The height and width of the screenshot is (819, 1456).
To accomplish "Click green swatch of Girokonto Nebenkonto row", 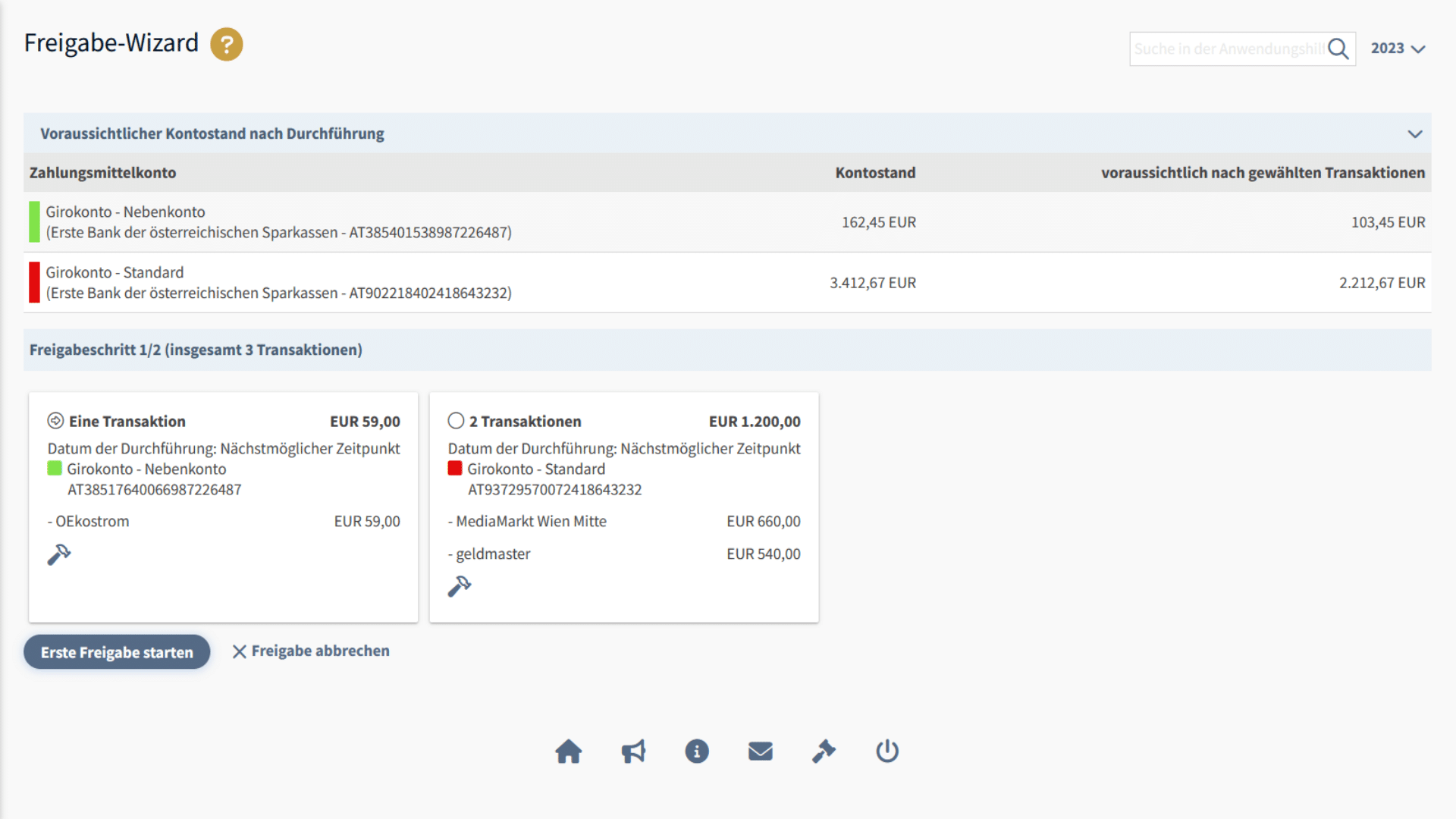I will pos(34,222).
